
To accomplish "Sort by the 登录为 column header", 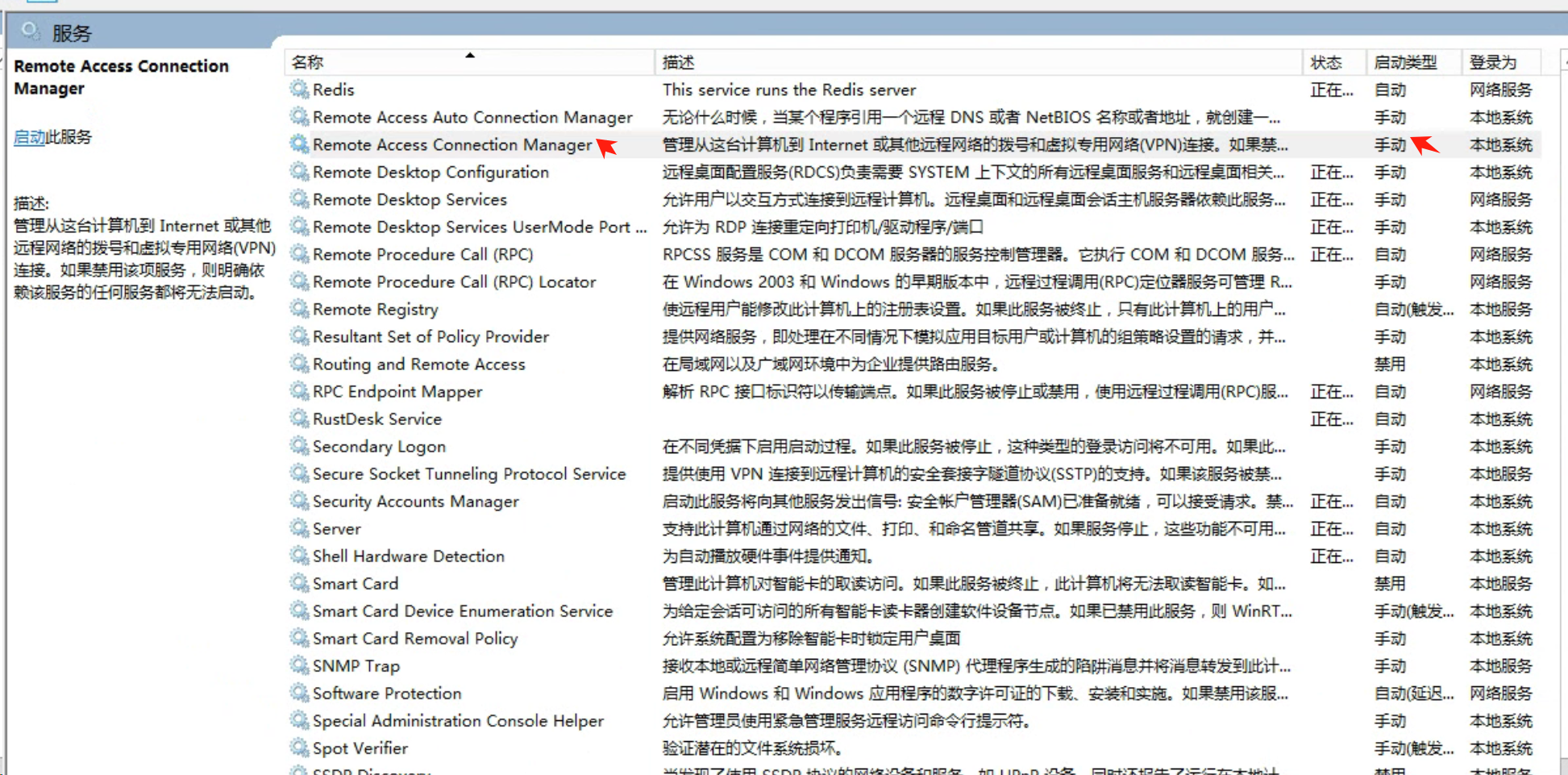I will 1501,62.
